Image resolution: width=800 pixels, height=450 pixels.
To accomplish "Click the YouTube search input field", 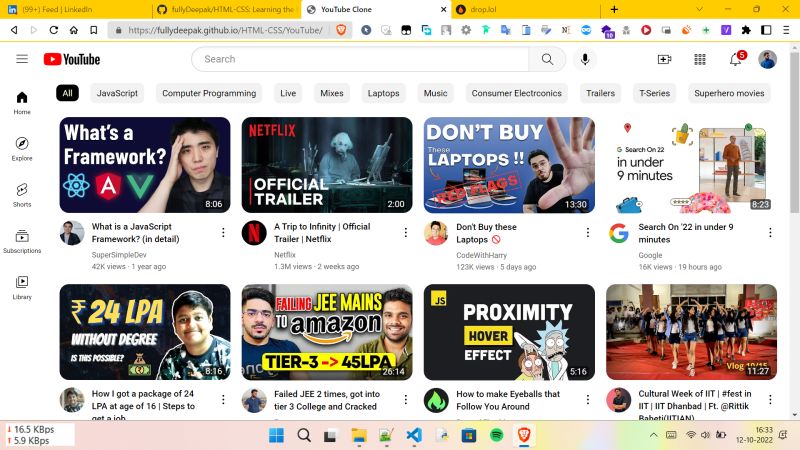I will [x=360, y=59].
